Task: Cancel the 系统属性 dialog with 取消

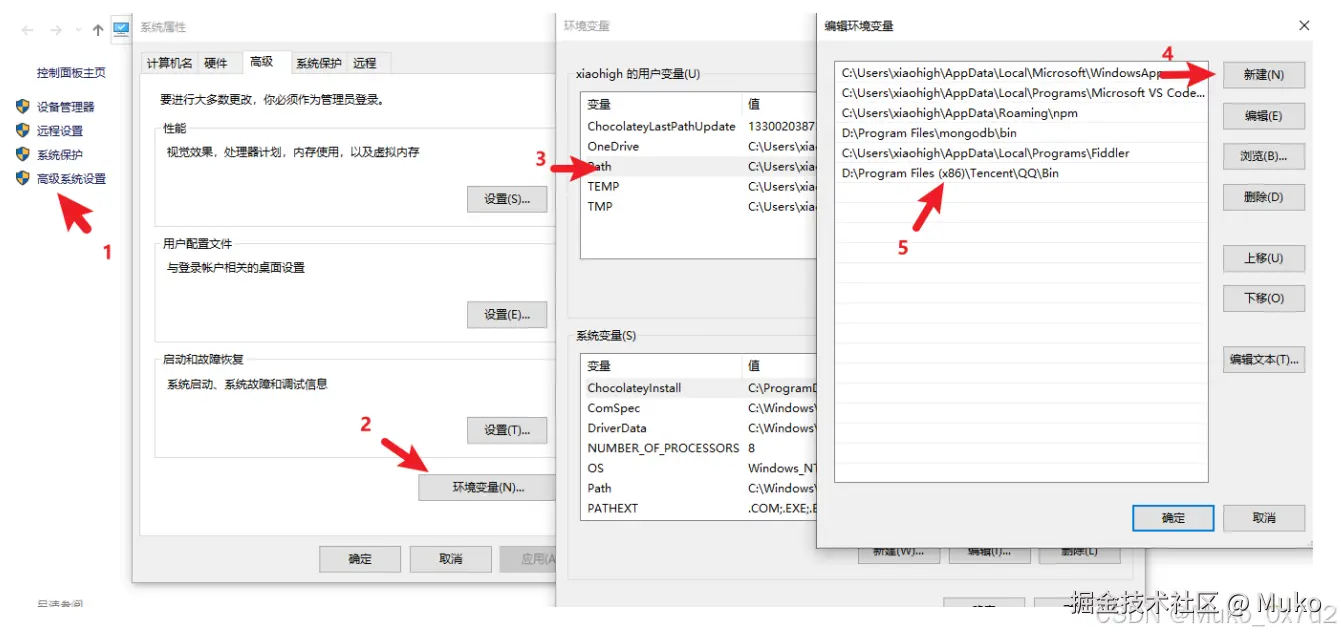Action: [x=451, y=559]
